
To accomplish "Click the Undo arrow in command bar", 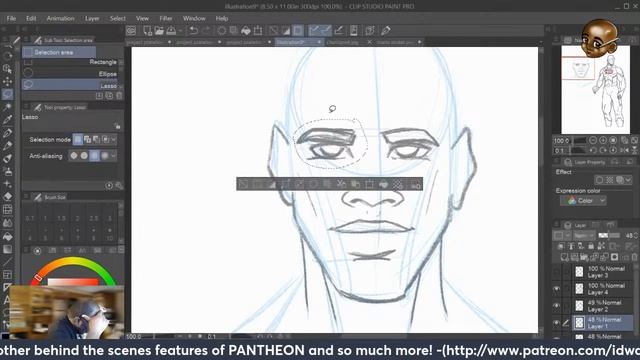I will pos(194,31).
